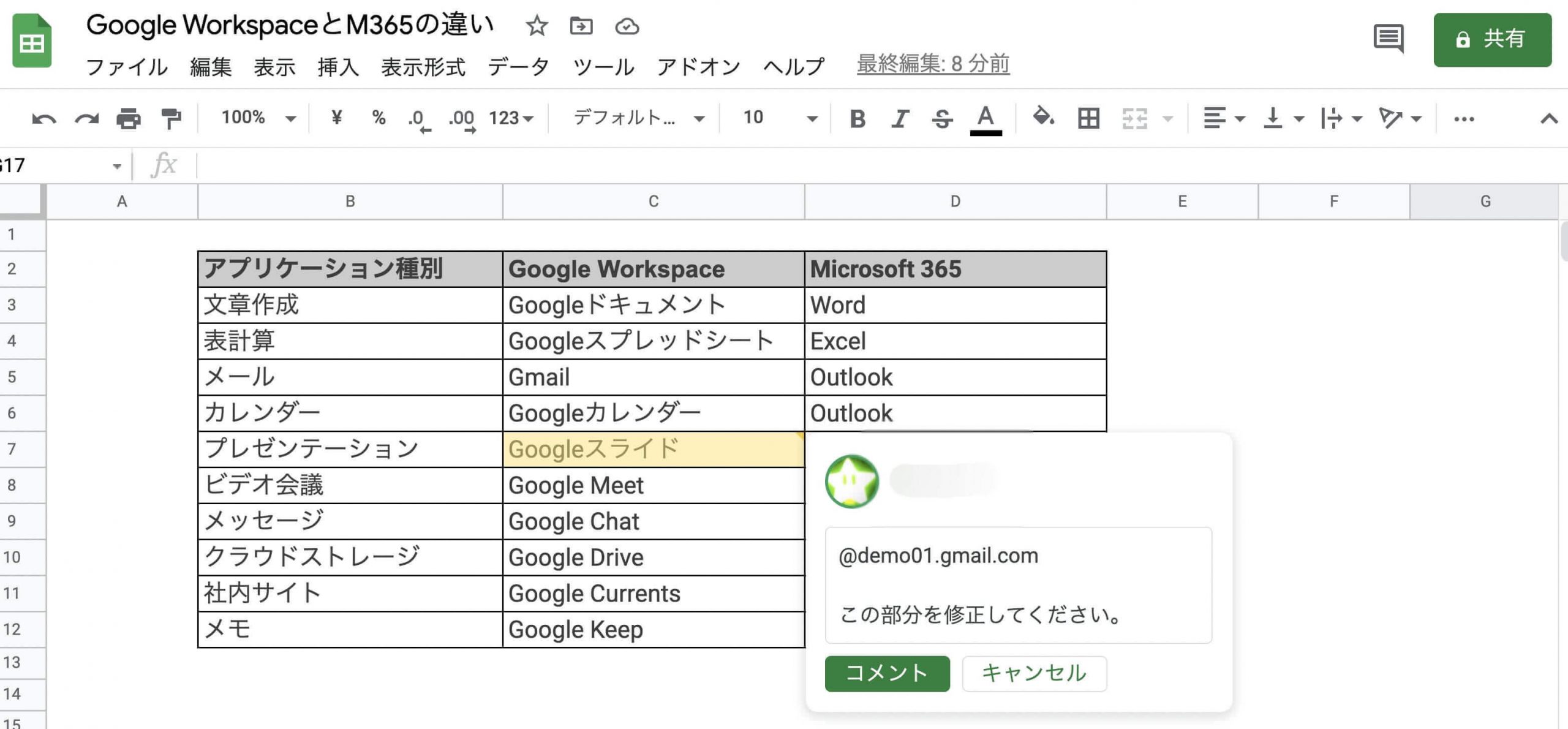Decrease decimal places
The width and height of the screenshot is (1568, 729).
[419, 119]
